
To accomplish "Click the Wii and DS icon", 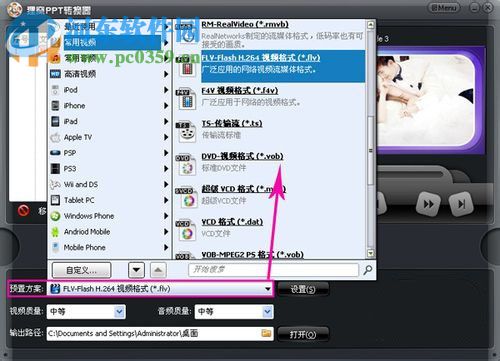I will 55,184.
